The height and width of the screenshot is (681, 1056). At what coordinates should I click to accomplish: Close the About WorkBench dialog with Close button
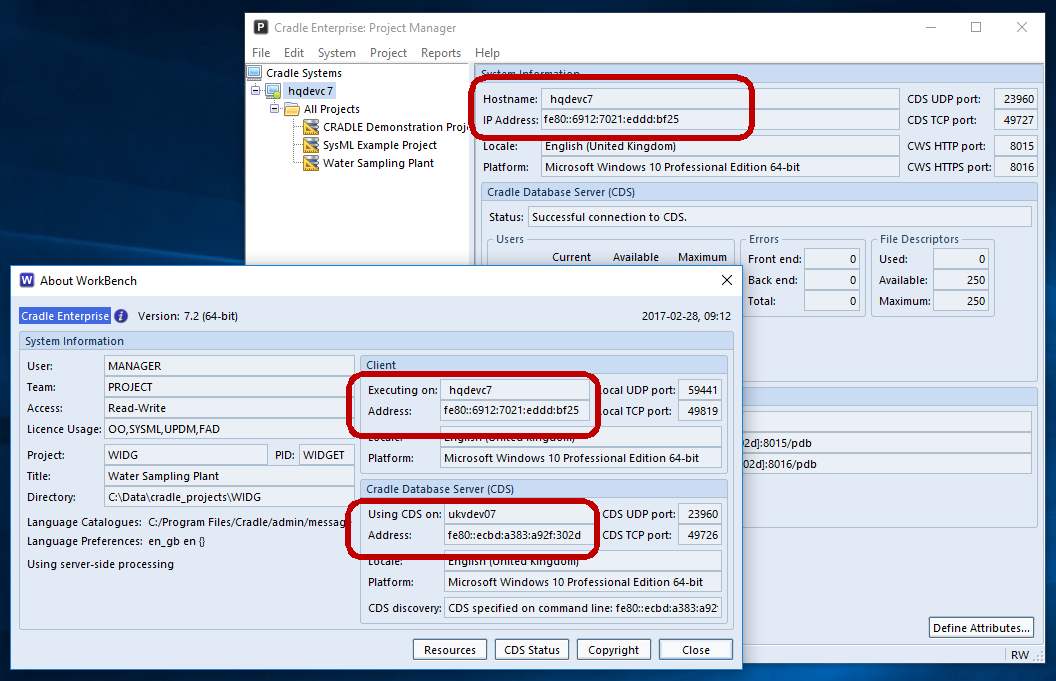(695, 650)
